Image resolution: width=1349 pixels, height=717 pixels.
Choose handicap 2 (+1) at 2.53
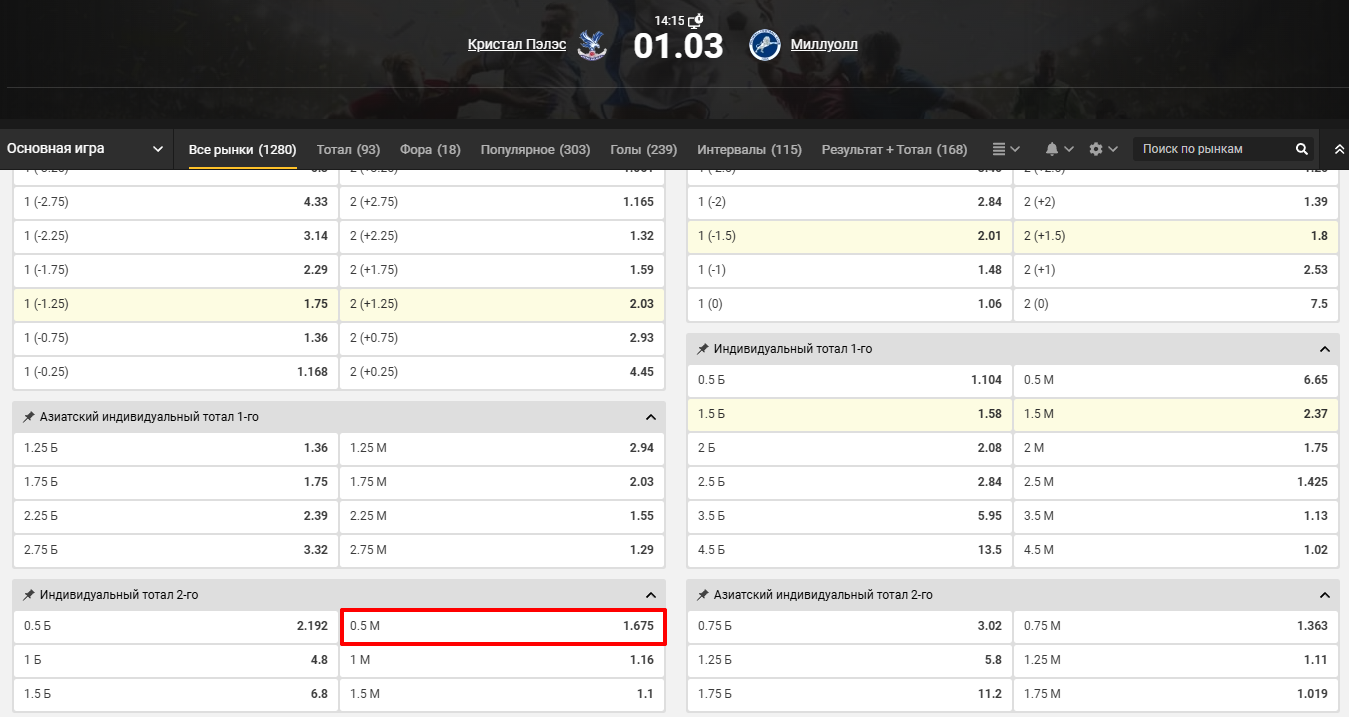pos(1176,270)
